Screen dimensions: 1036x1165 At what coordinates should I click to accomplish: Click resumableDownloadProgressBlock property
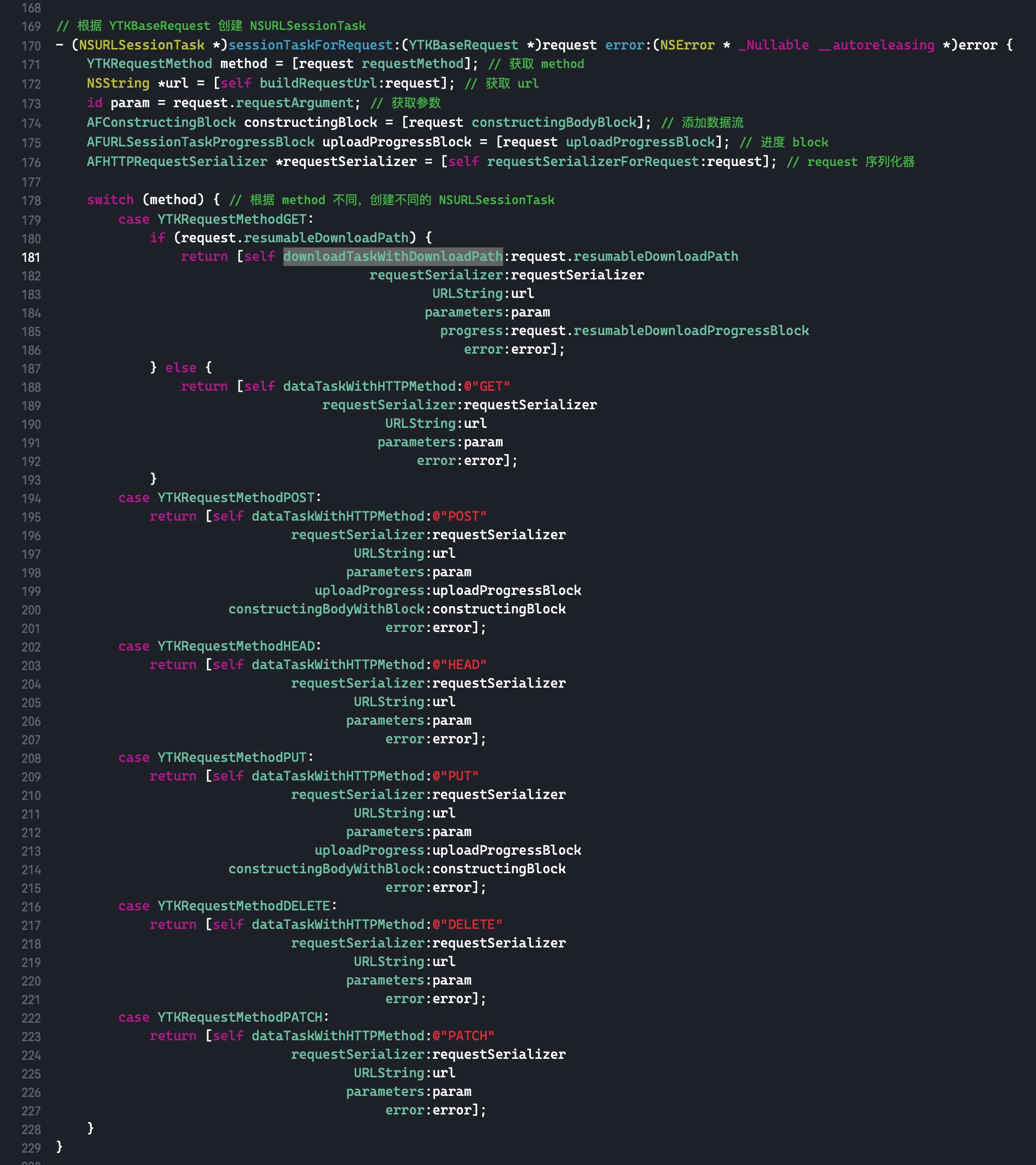pos(691,330)
